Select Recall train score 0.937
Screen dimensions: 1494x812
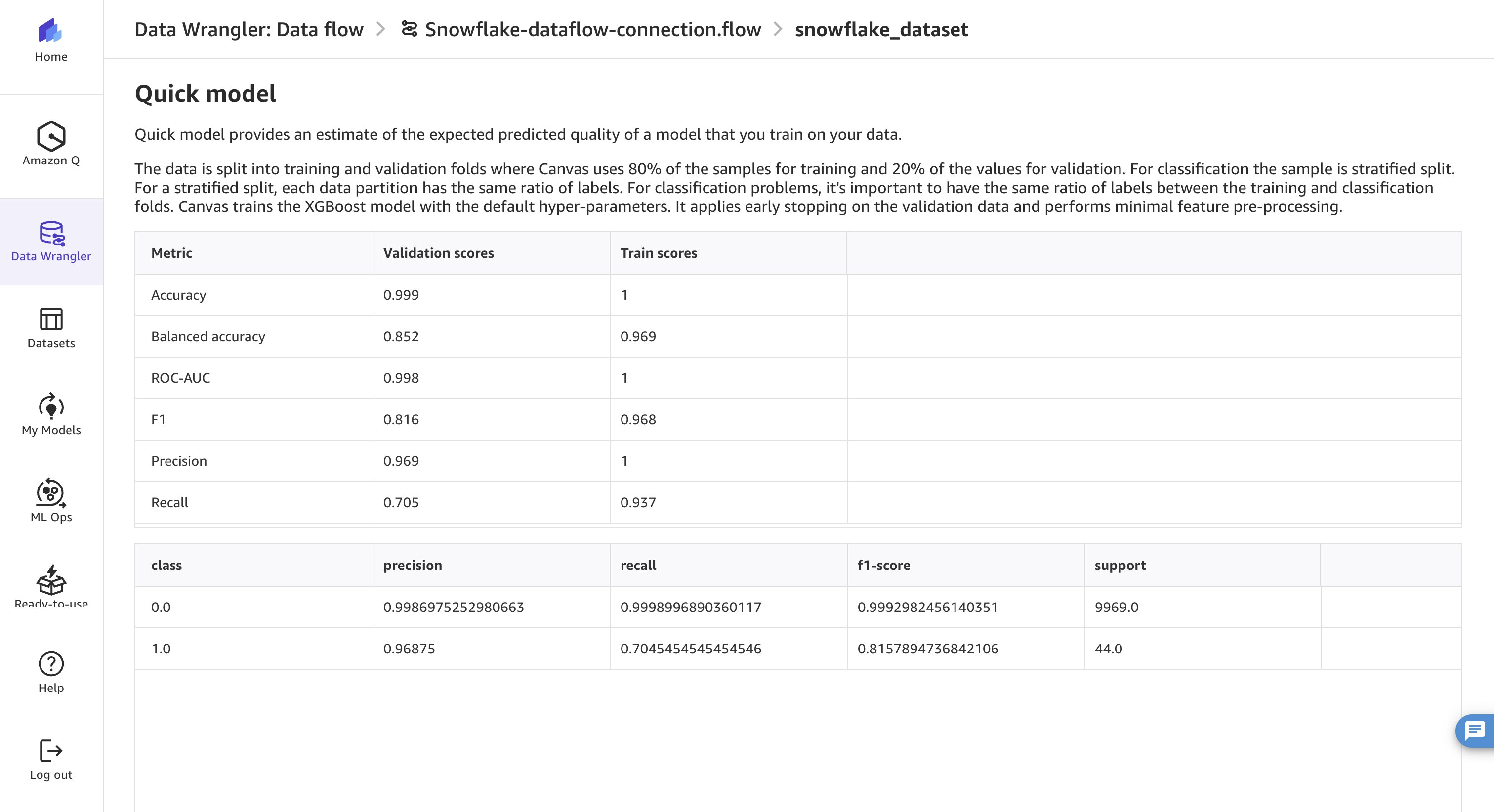coord(638,502)
